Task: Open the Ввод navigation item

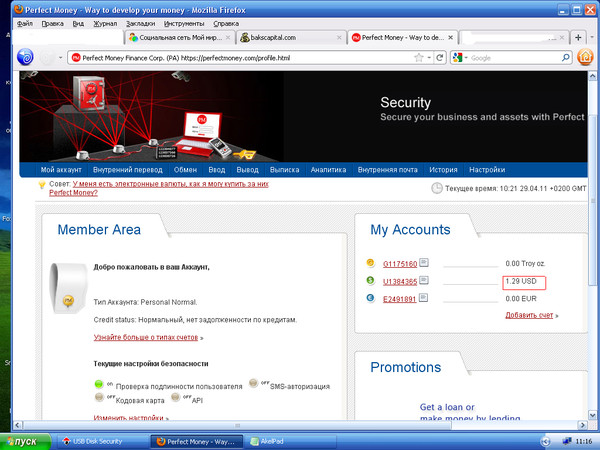Action: tap(217, 170)
